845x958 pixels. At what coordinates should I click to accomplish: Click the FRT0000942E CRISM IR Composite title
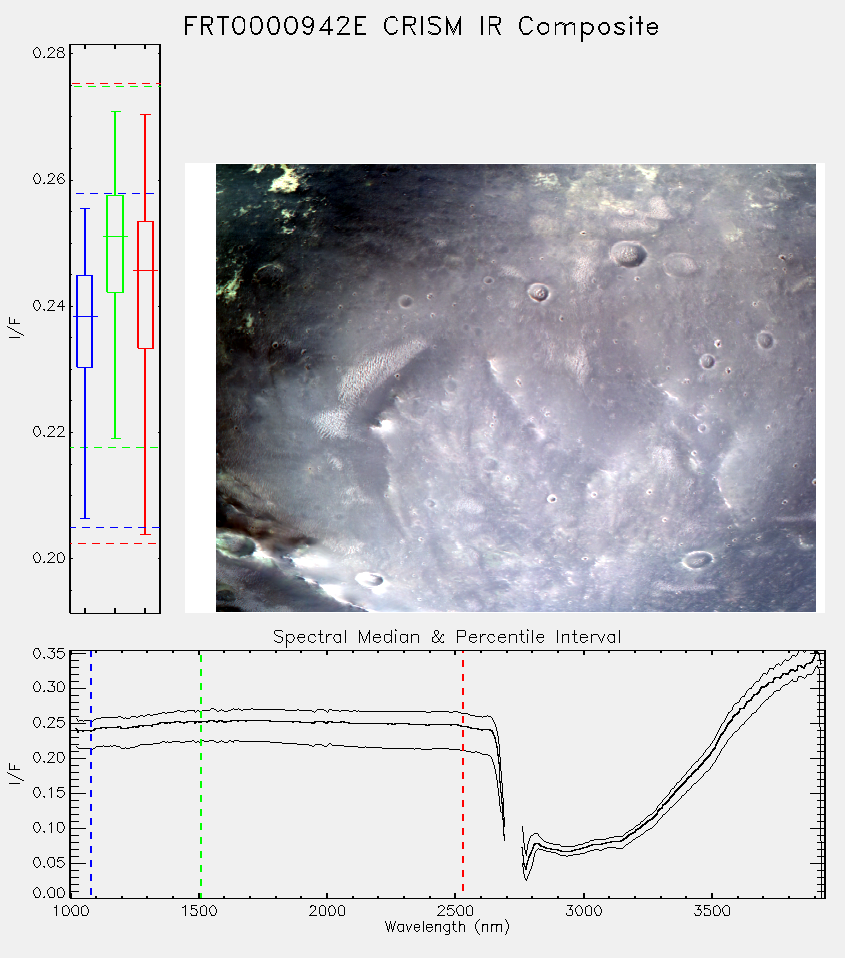click(421, 27)
